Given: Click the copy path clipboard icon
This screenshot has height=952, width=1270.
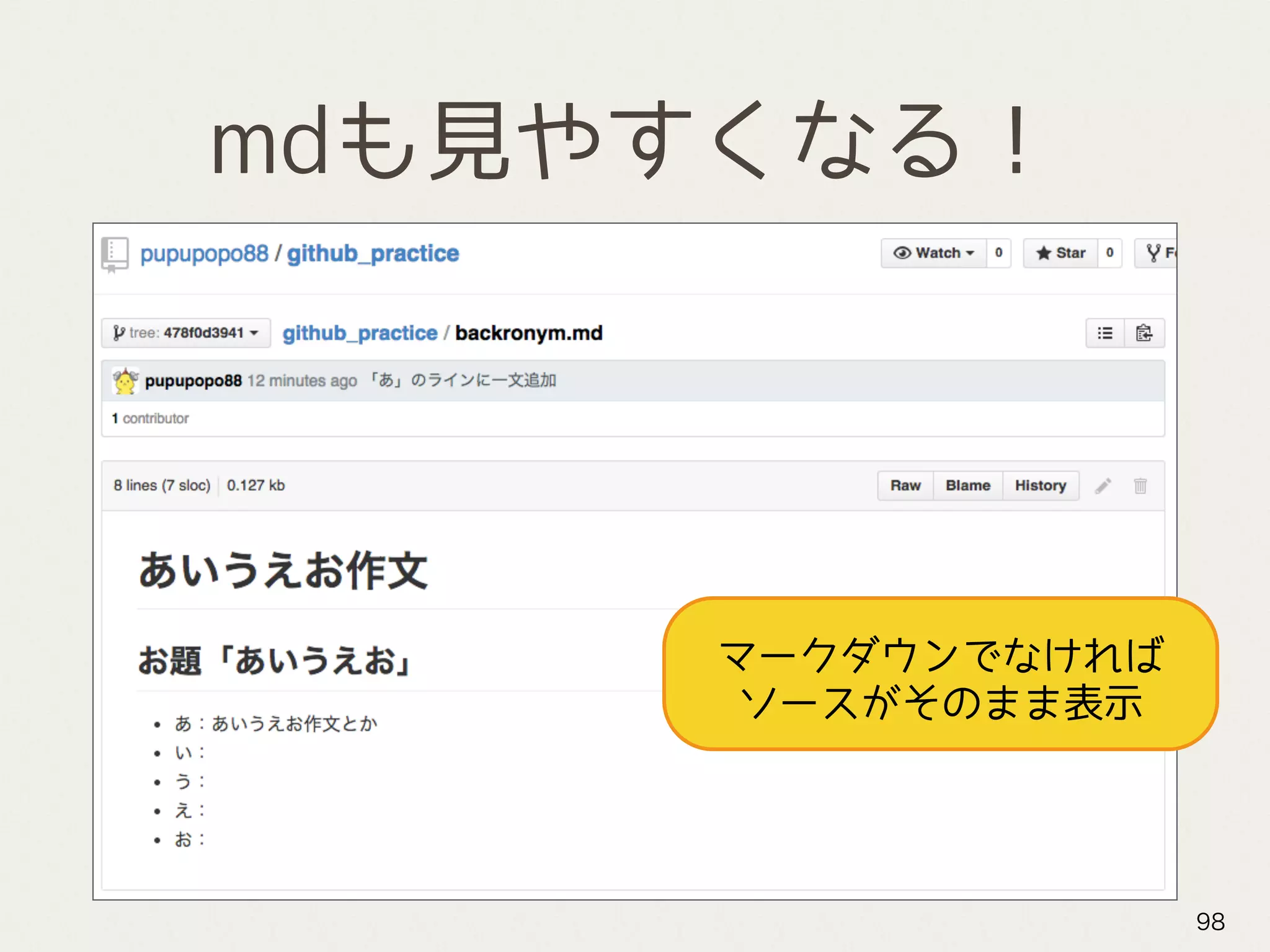Looking at the screenshot, I should pyautogui.click(x=1144, y=333).
